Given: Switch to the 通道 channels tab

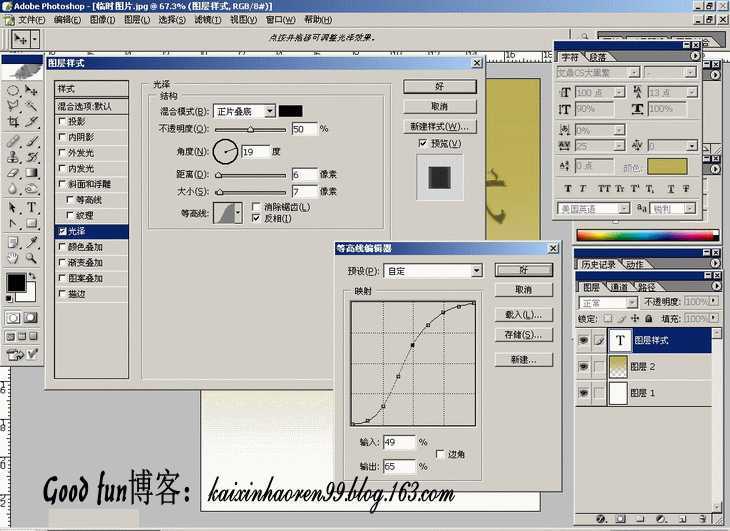Looking at the screenshot, I should click(619, 287).
